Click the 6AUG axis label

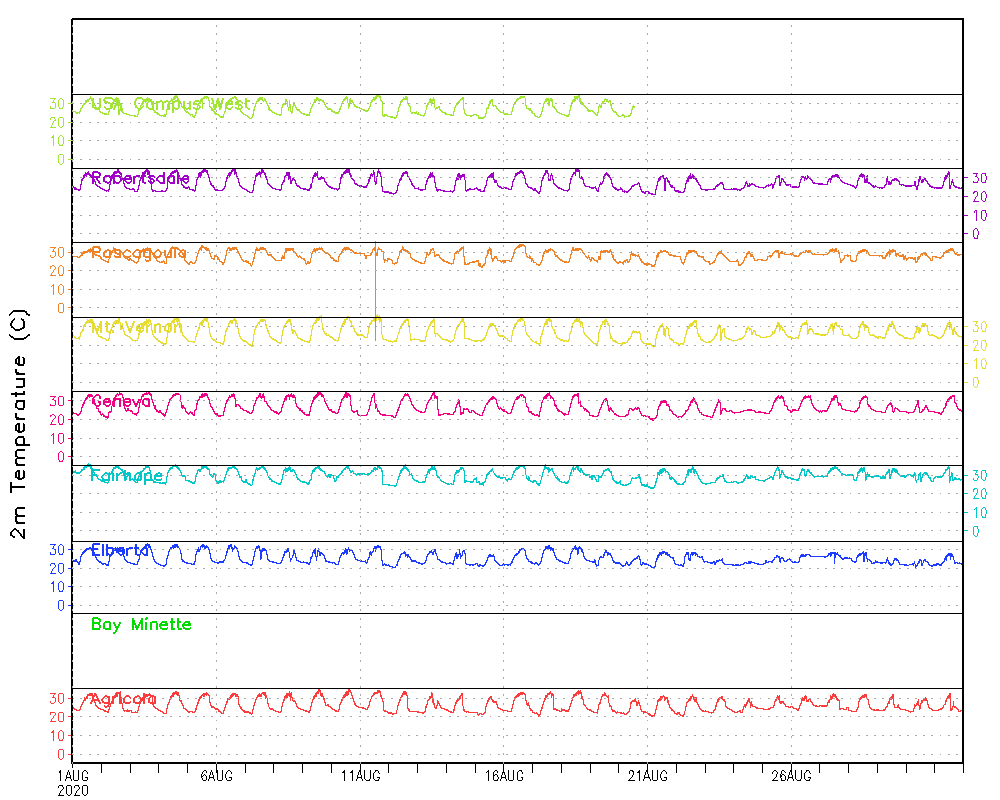[x=216, y=776]
